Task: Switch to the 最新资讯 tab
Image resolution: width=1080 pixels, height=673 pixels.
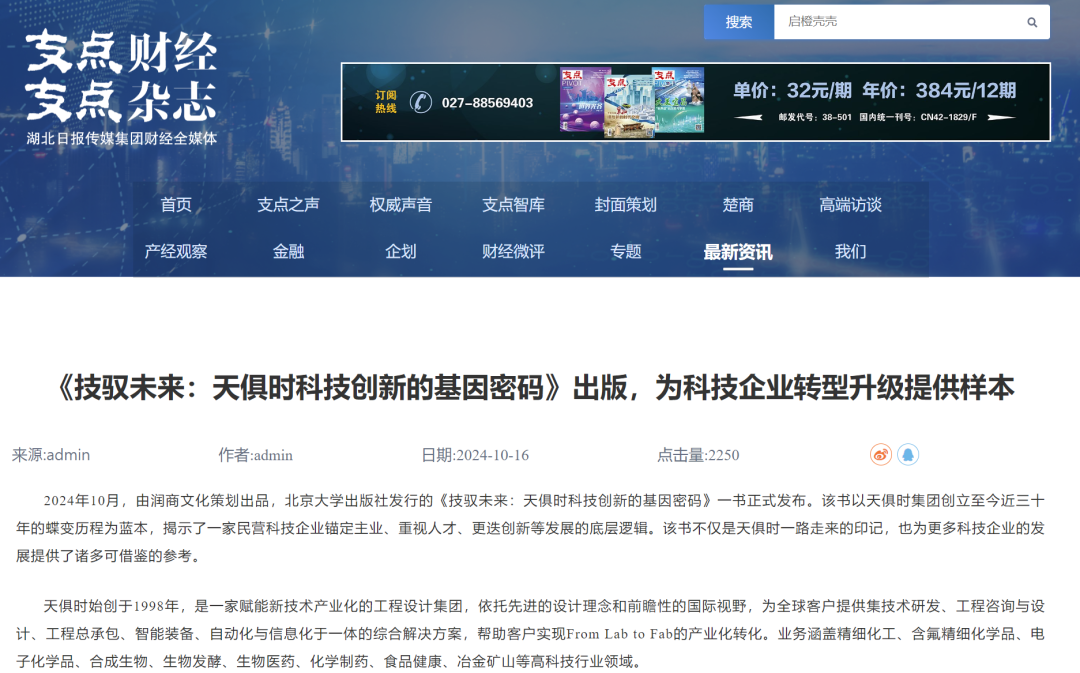Action: [738, 252]
